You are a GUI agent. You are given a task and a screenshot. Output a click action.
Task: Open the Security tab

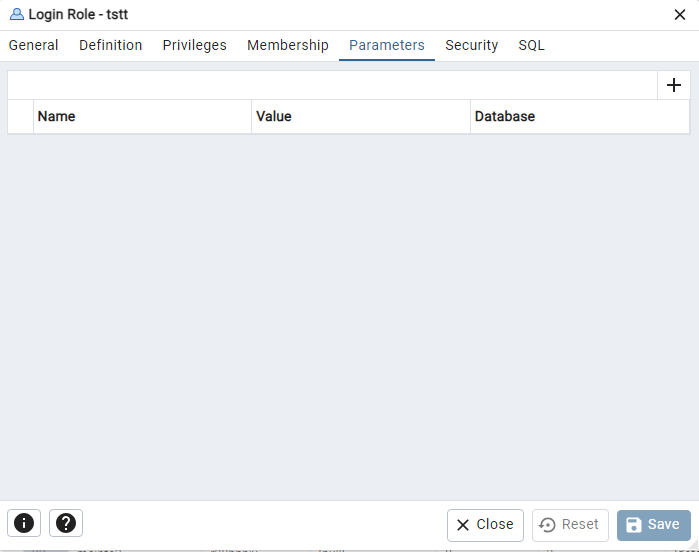471,45
